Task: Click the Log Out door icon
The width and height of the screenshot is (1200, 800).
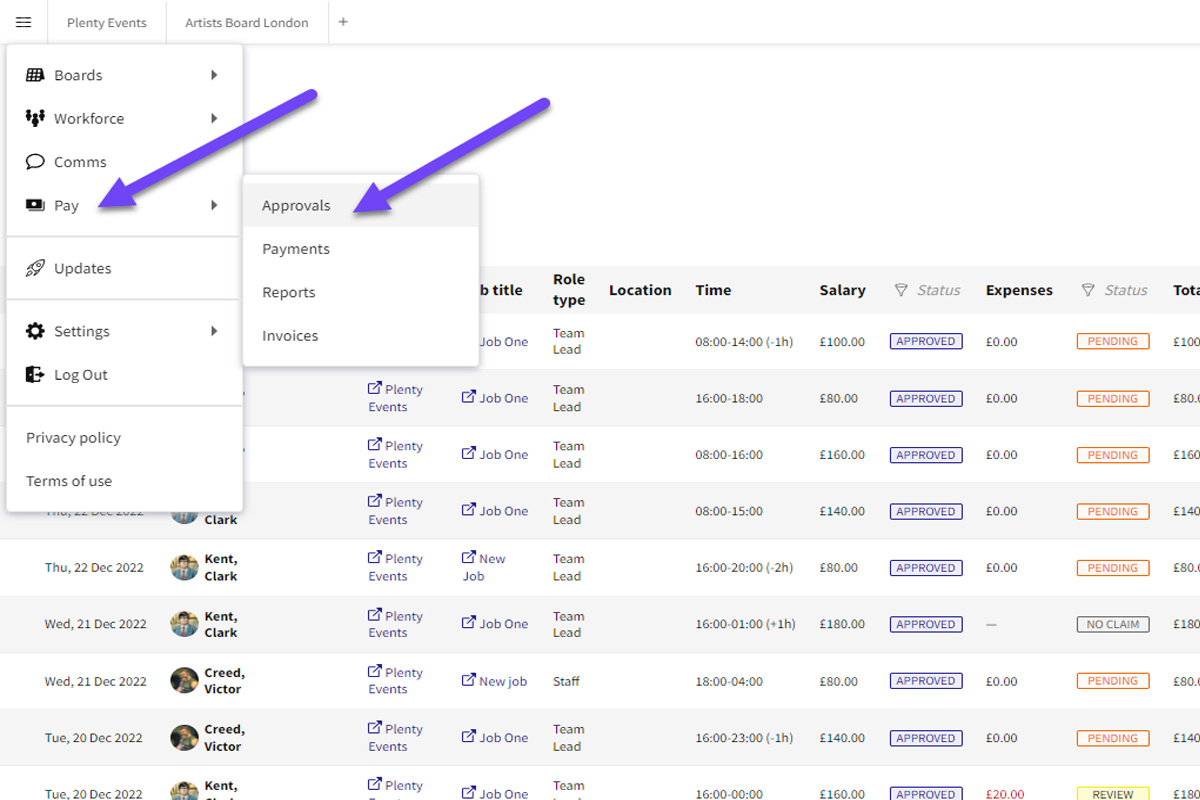Action: (x=36, y=374)
